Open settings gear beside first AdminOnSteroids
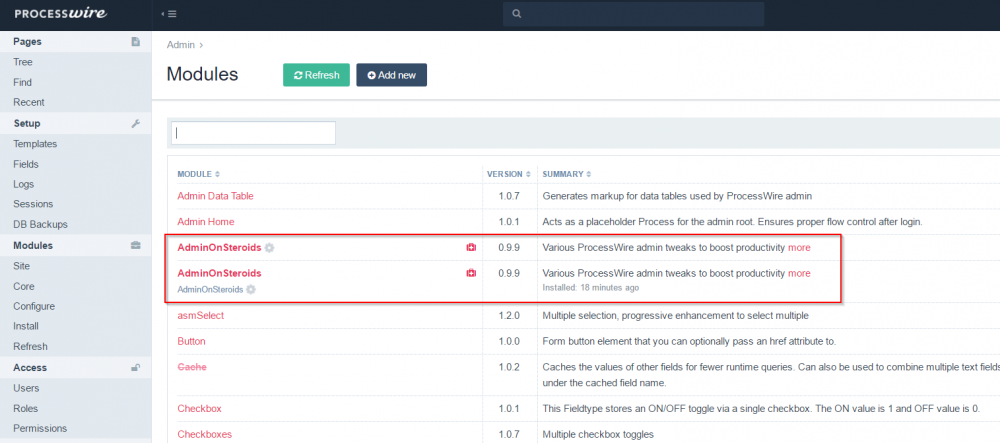 click(270, 247)
